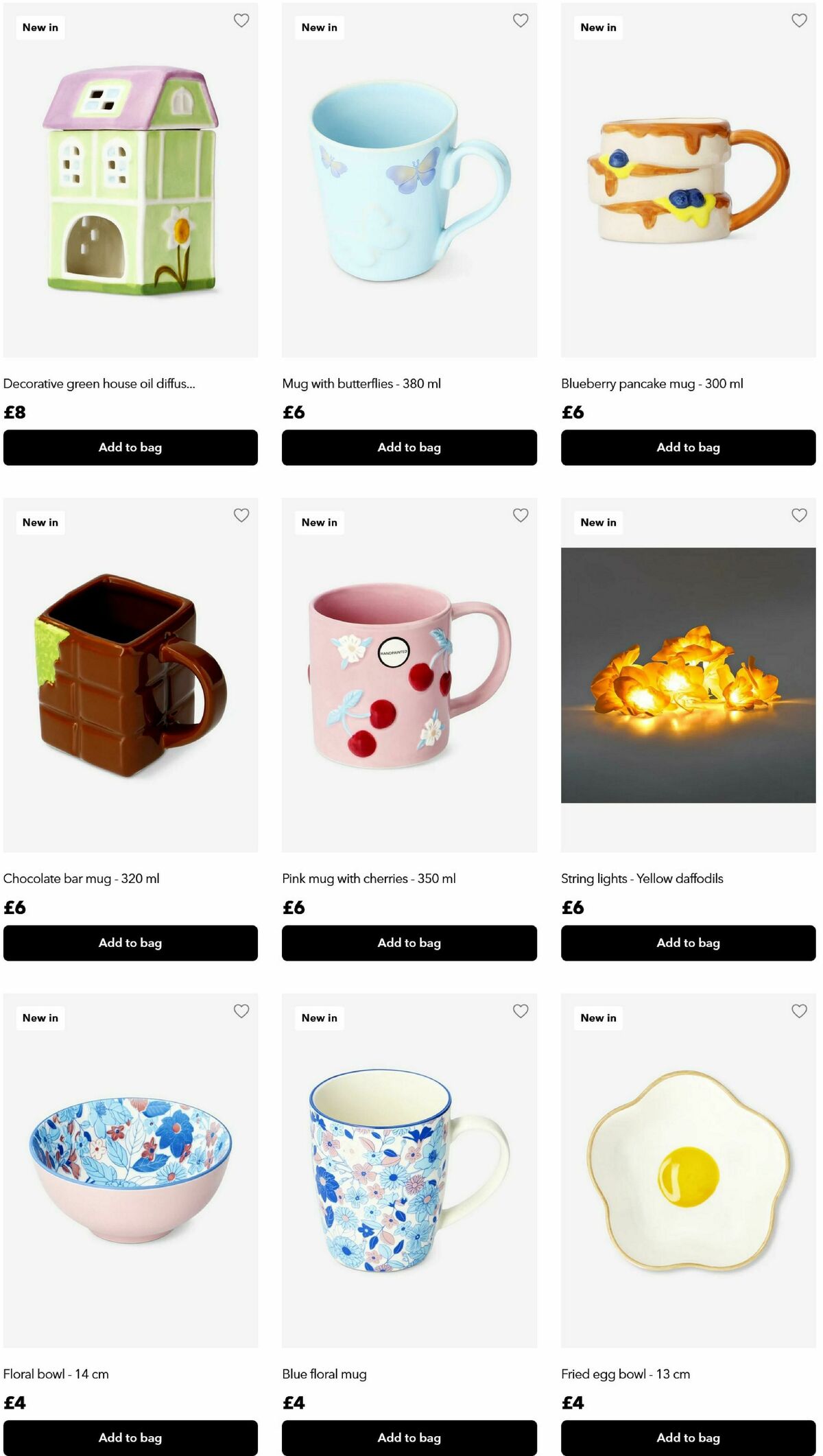Heart the blue floral mug
823x1456 pixels.
click(x=521, y=1011)
